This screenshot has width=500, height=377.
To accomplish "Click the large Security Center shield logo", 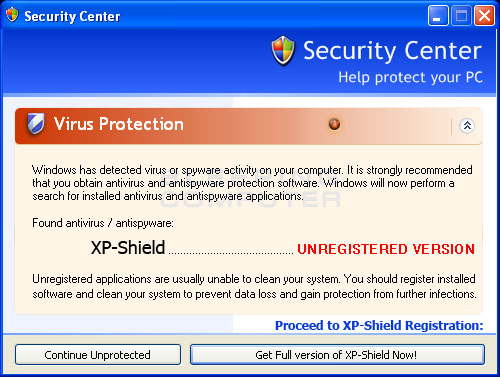I will 283,51.
